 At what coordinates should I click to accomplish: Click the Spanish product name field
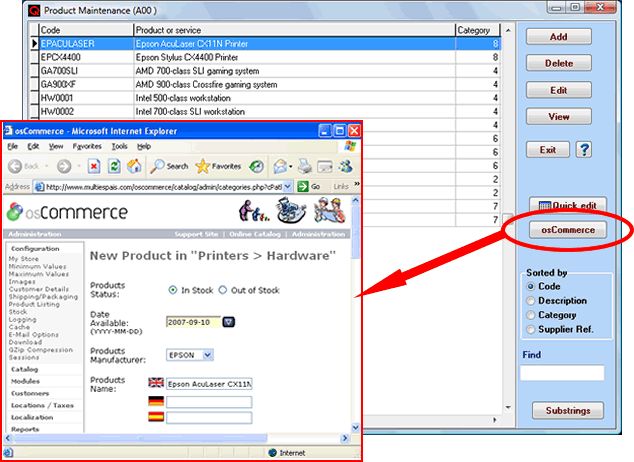(x=209, y=418)
